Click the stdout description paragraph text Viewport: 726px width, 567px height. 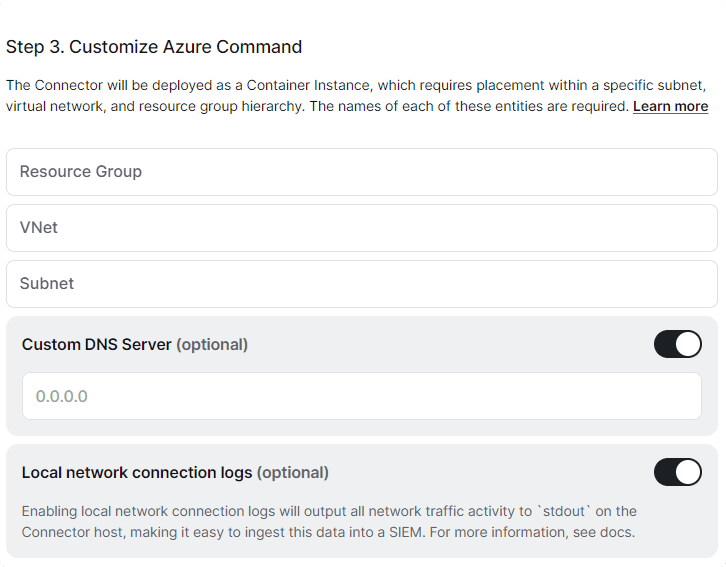[329, 522]
